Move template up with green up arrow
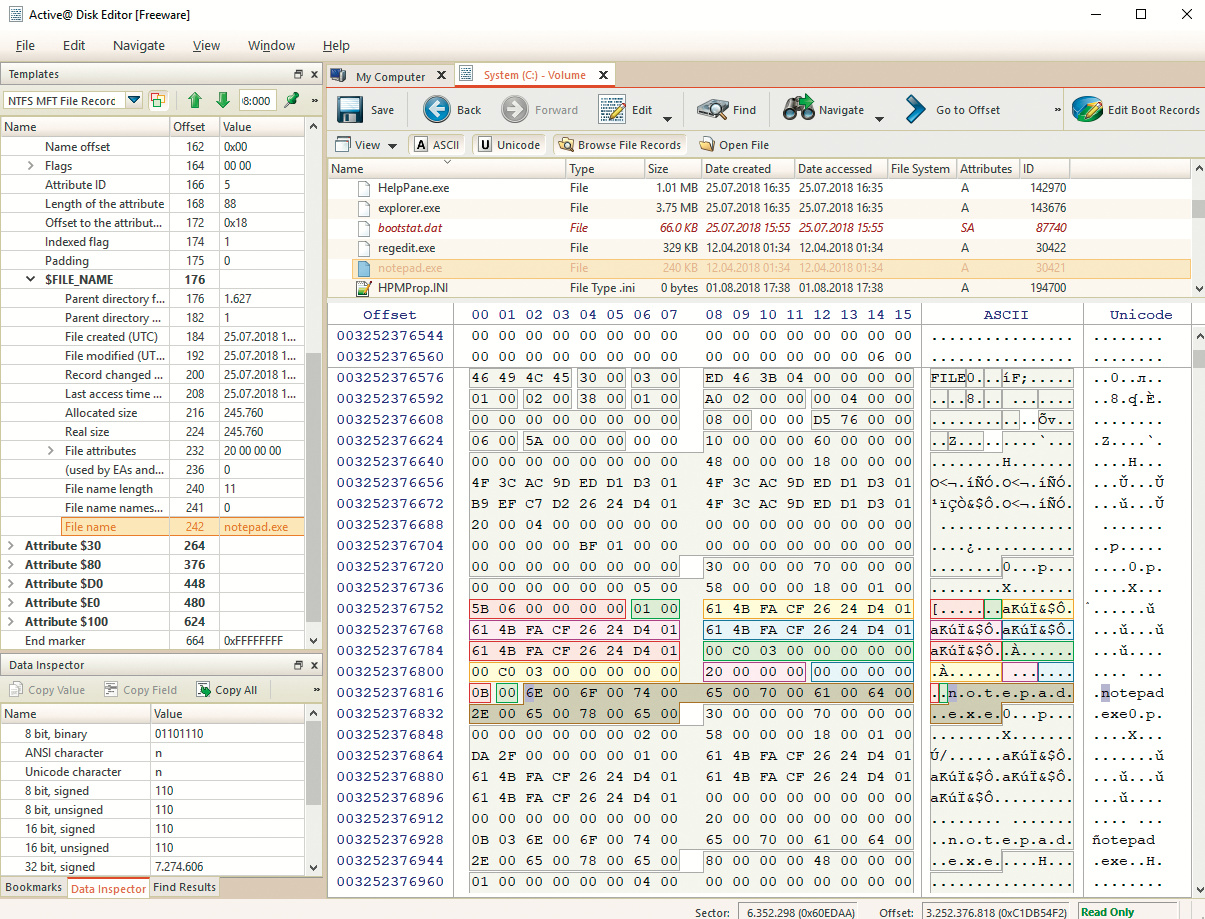 [195, 101]
